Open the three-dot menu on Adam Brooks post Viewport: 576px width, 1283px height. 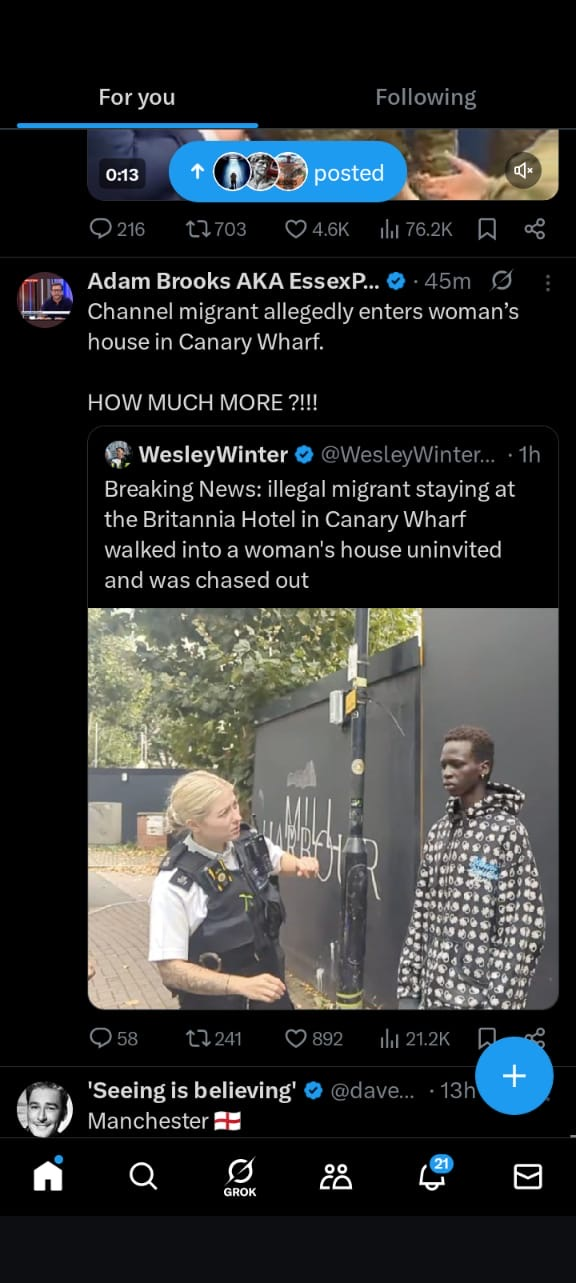click(547, 283)
